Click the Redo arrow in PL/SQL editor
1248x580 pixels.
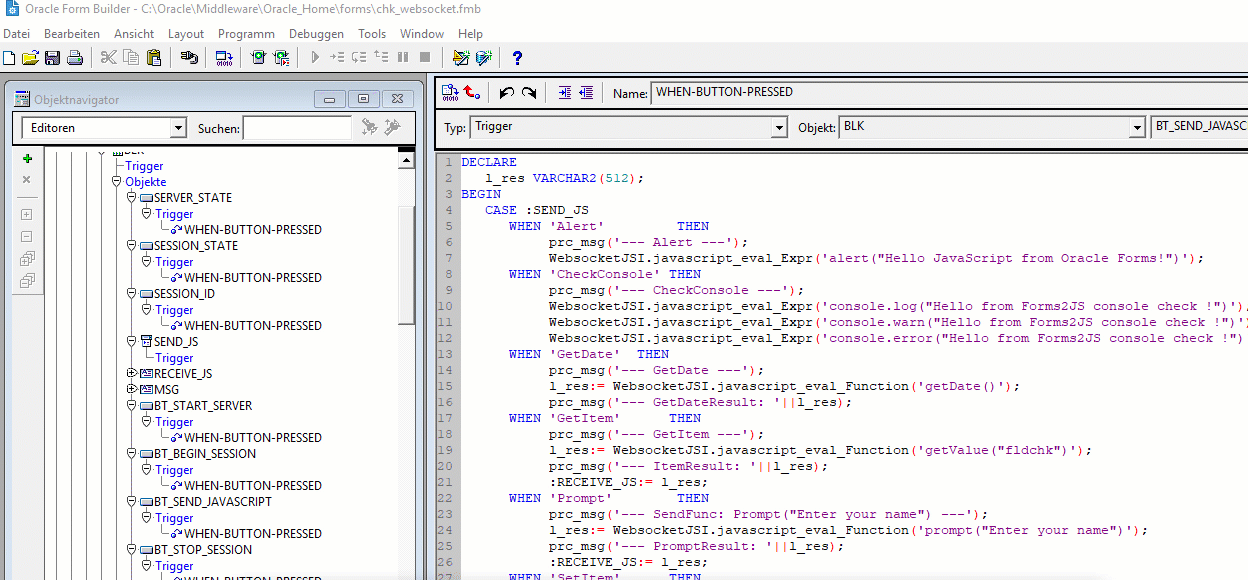tap(529, 93)
